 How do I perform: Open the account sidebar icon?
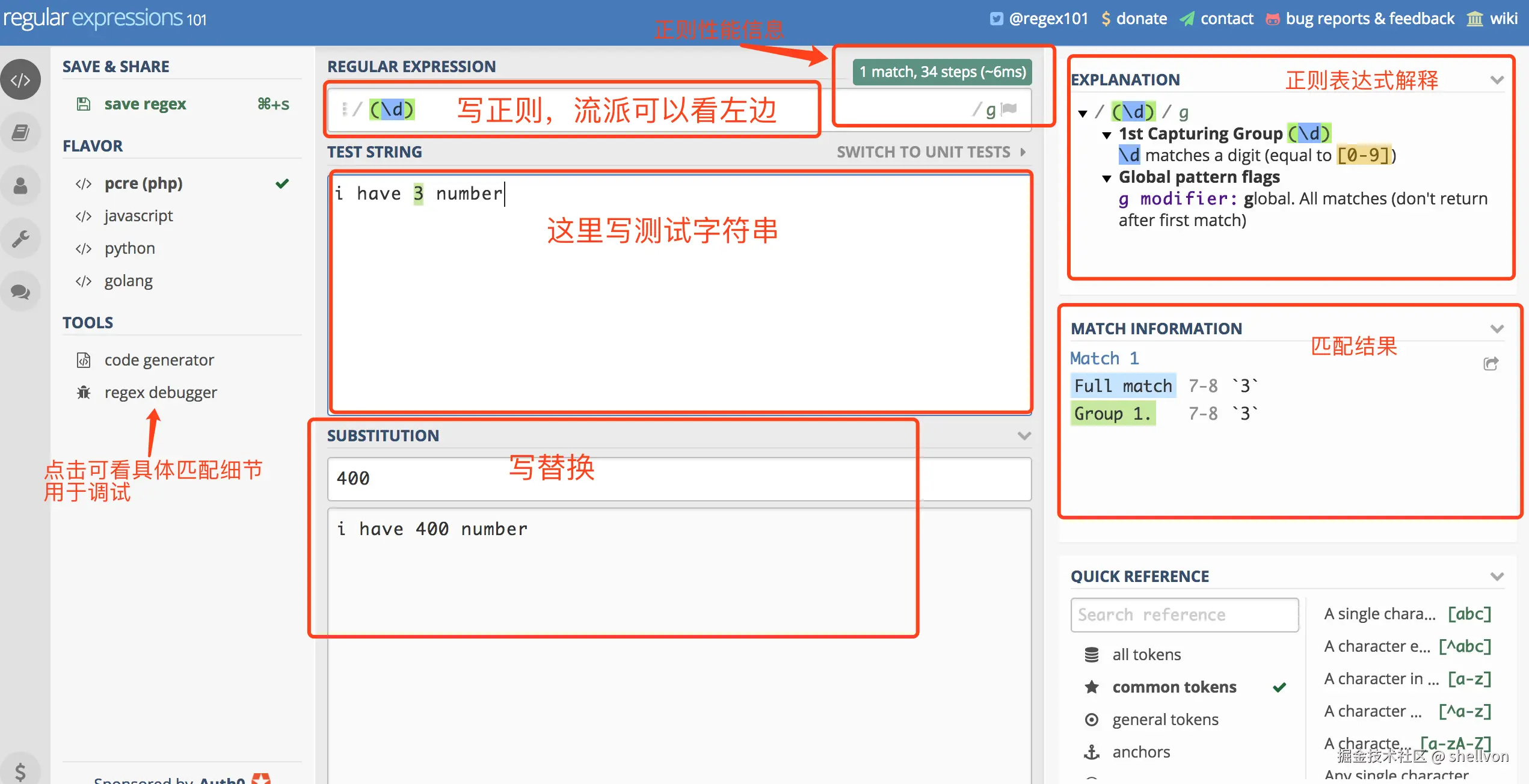coord(20,185)
